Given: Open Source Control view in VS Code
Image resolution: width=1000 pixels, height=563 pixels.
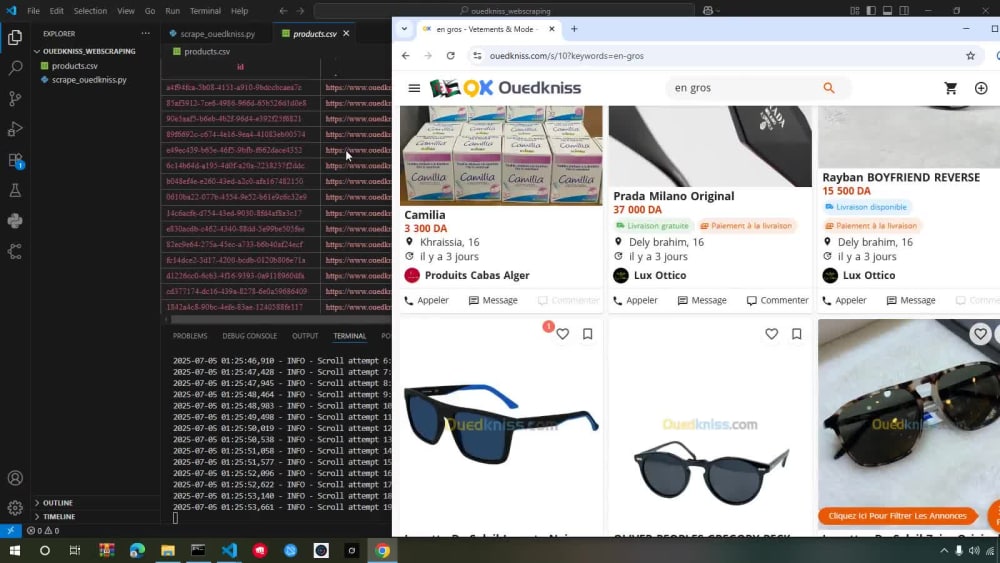Looking at the screenshot, I should [15, 98].
